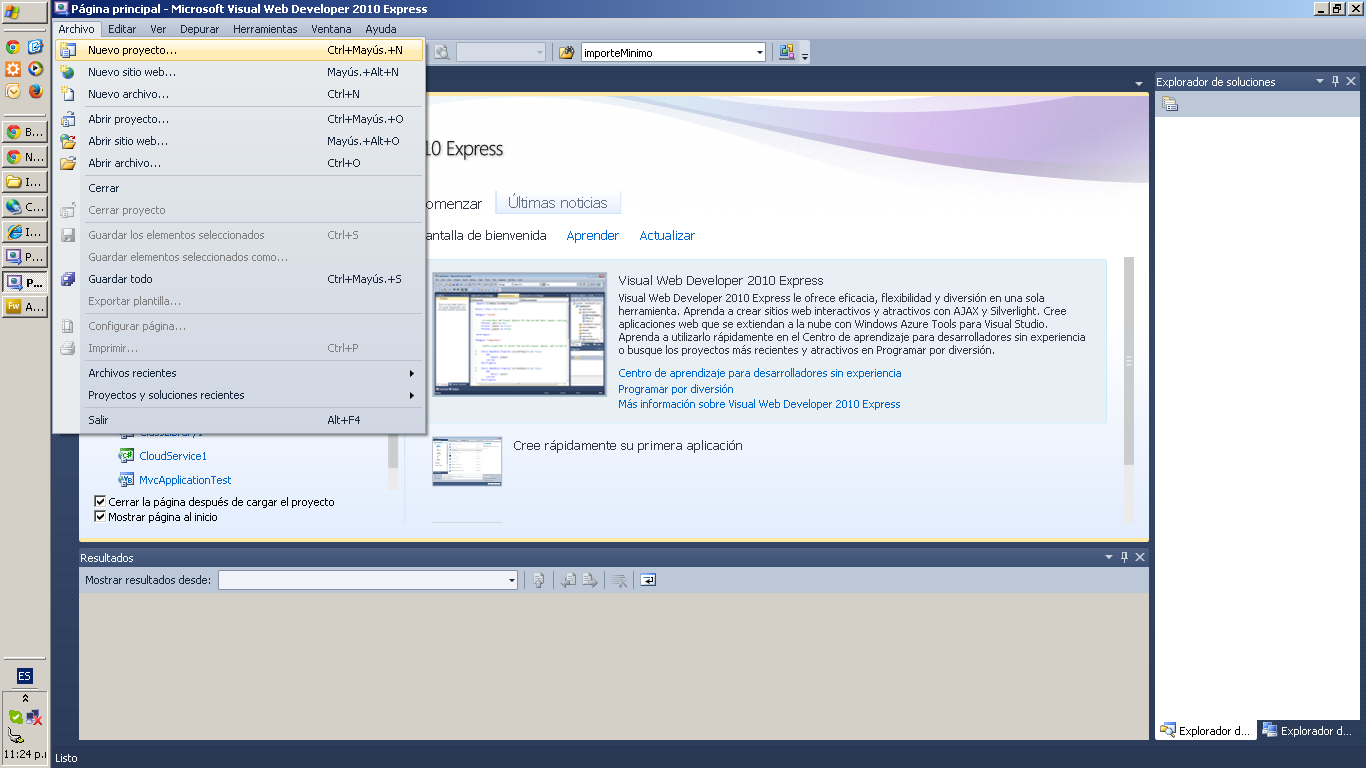Open the Depurar menu
Viewport: 1366px width, 768px height.
[x=199, y=29]
